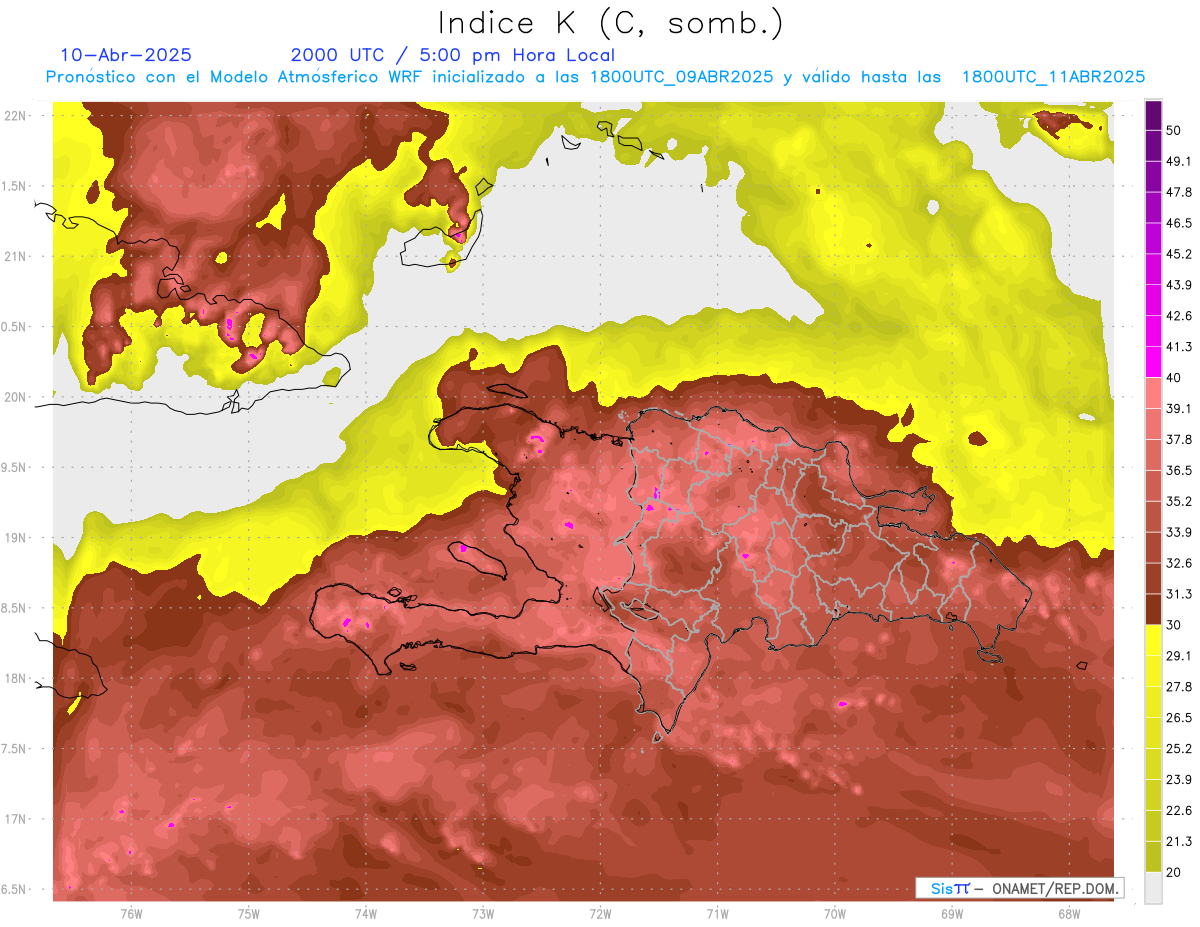
Task: Click the '37.8' colorbar value
Action: coord(1179,439)
